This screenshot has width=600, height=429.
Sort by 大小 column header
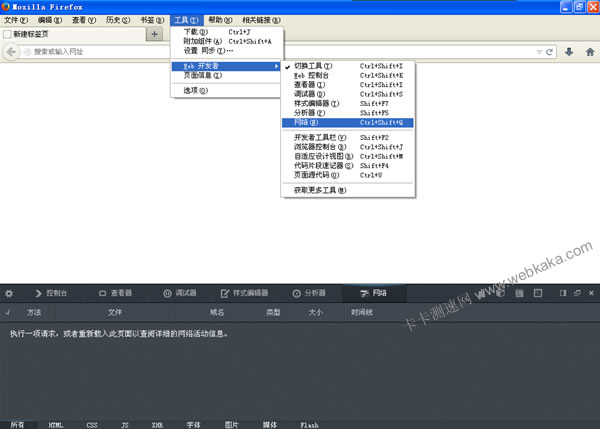(x=315, y=312)
